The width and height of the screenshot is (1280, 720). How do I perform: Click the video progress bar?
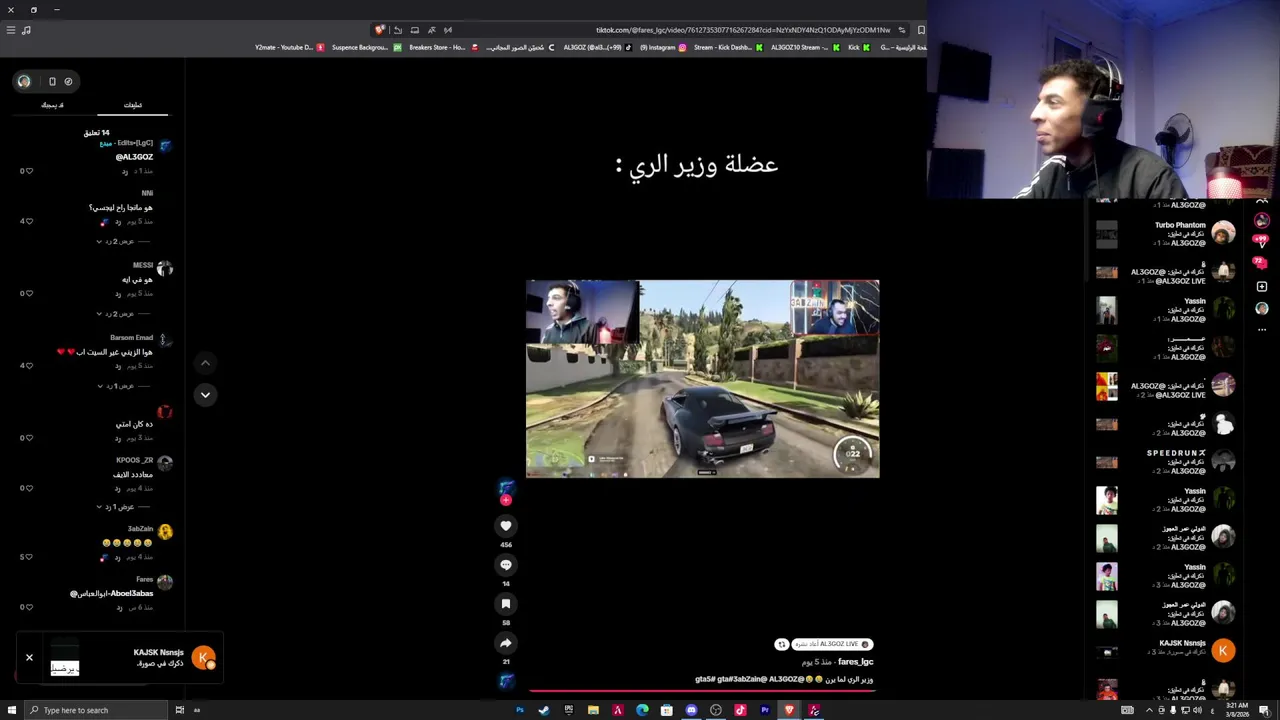(702, 690)
